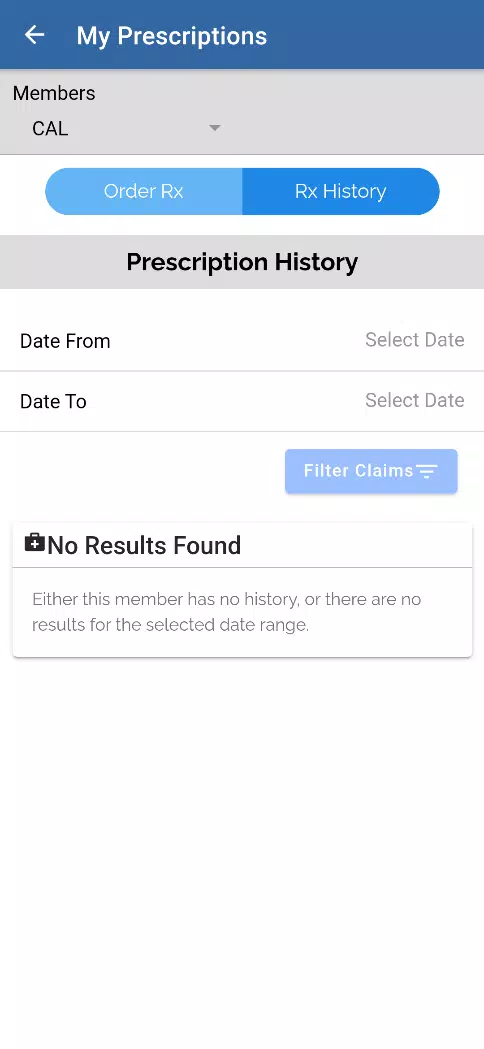Click Filter Claims button

click(x=372, y=471)
